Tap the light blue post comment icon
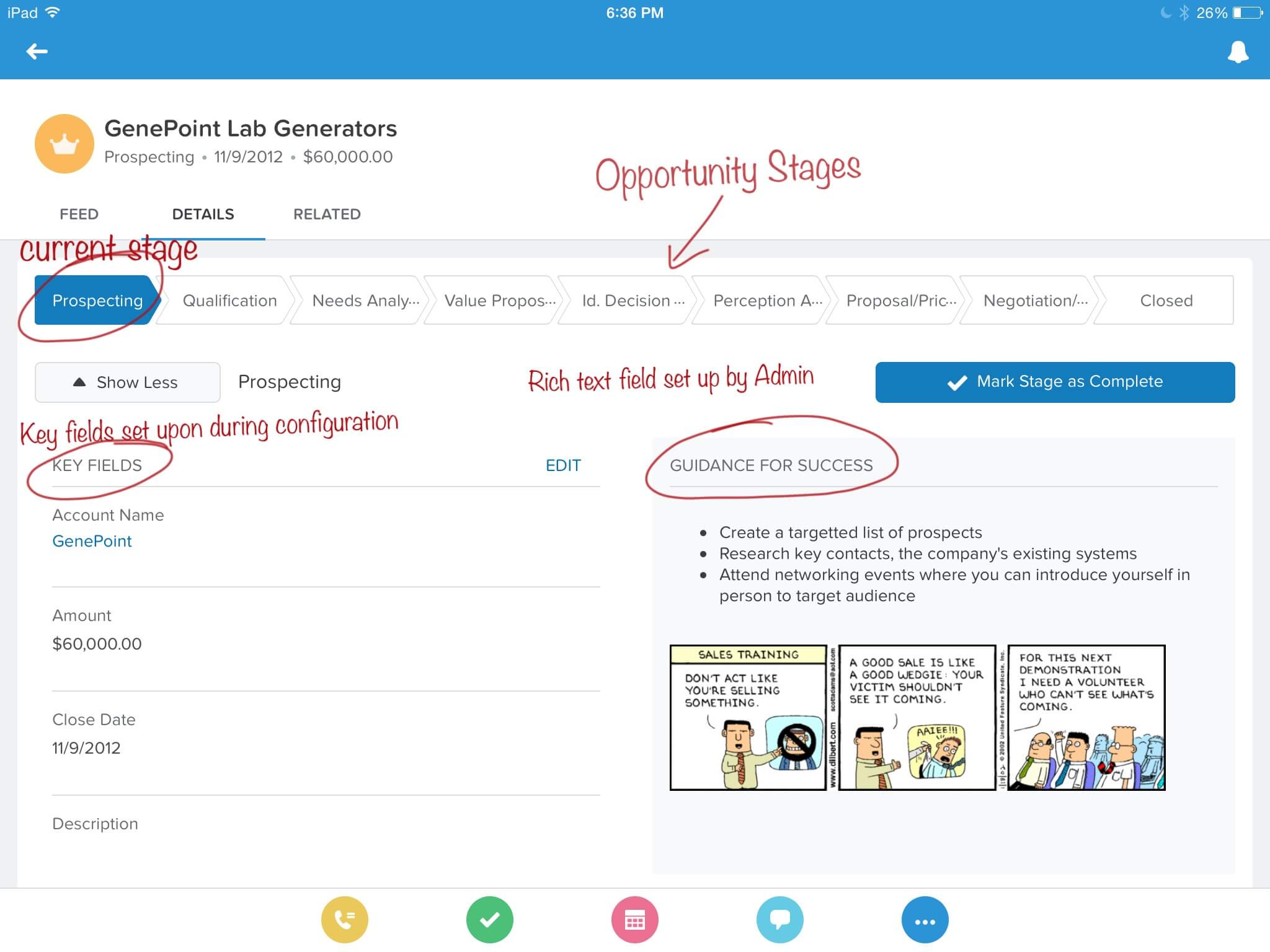This screenshot has width=1270, height=952. [779, 920]
